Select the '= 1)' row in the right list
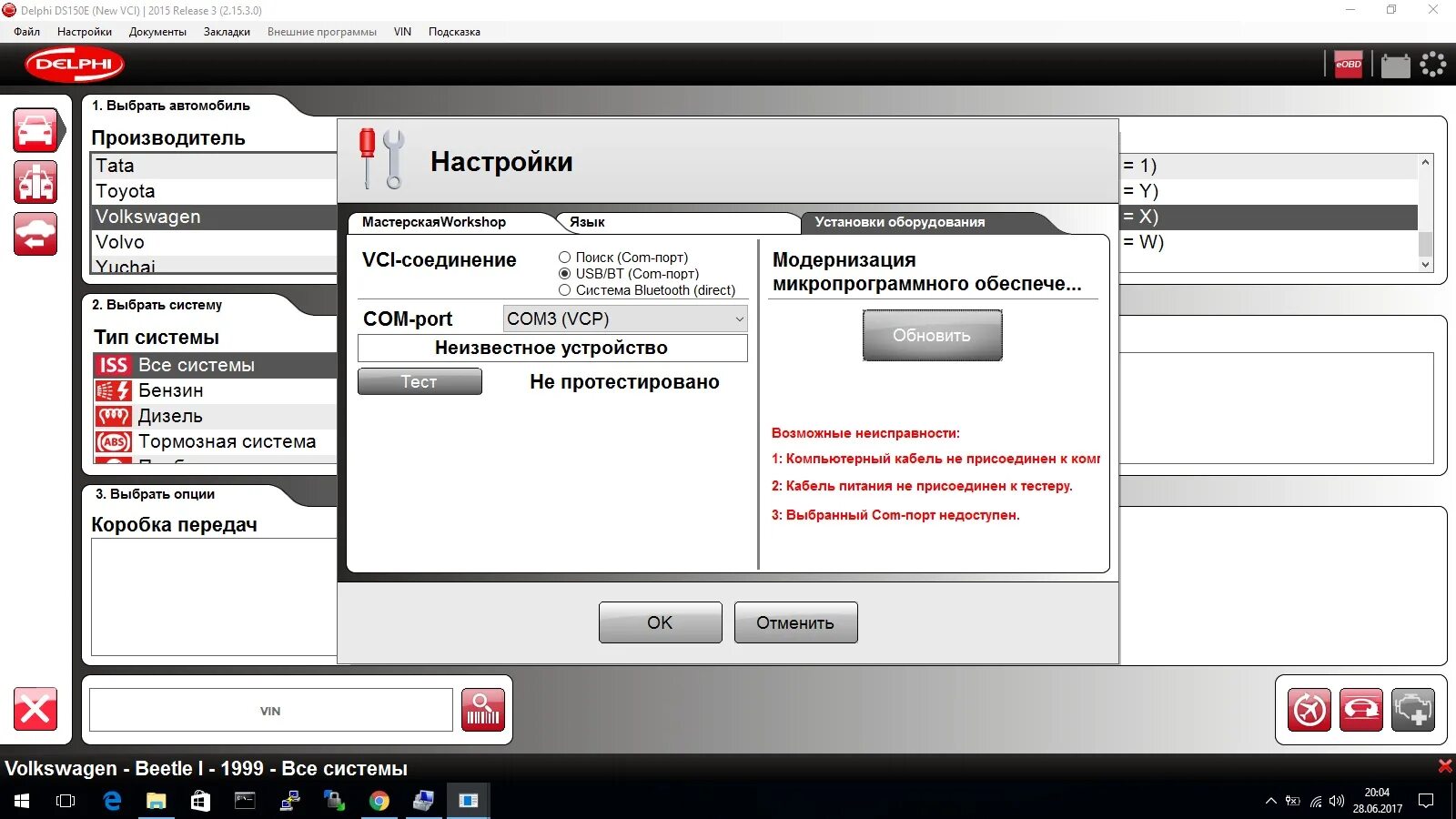Viewport: 1456px width, 819px height. coord(1269,166)
